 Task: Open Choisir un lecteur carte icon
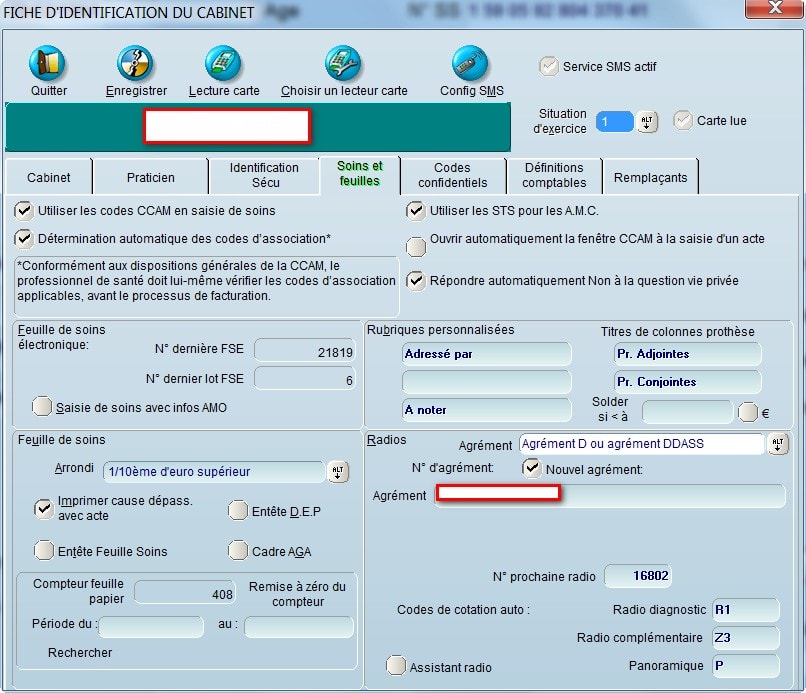click(343, 64)
